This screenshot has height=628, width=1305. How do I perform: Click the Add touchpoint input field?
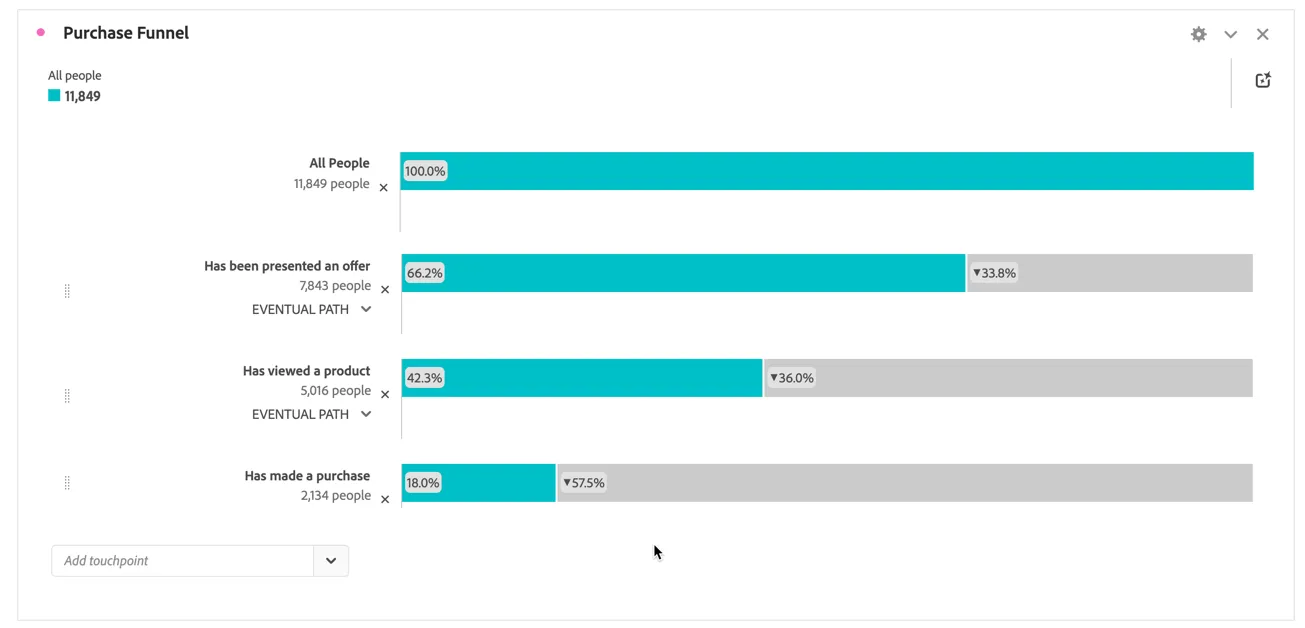point(183,561)
